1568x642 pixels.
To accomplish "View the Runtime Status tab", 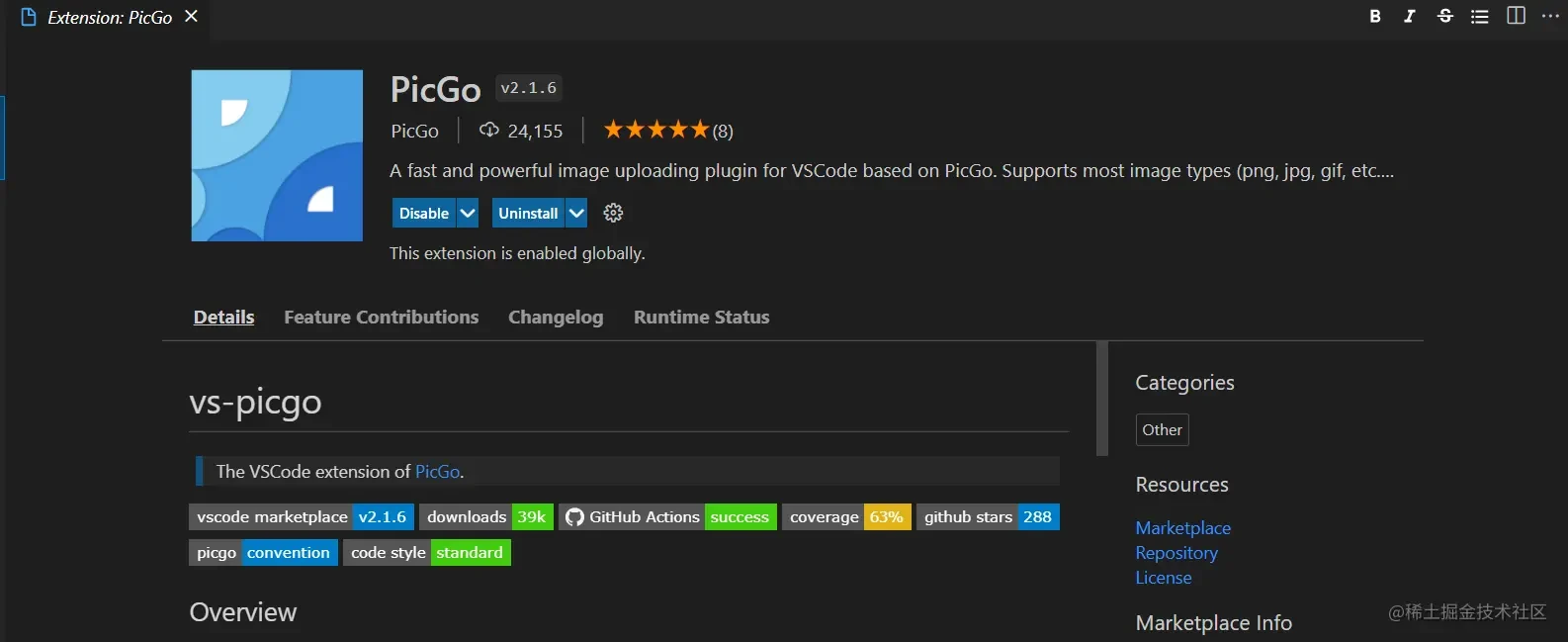I will coord(701,318).
